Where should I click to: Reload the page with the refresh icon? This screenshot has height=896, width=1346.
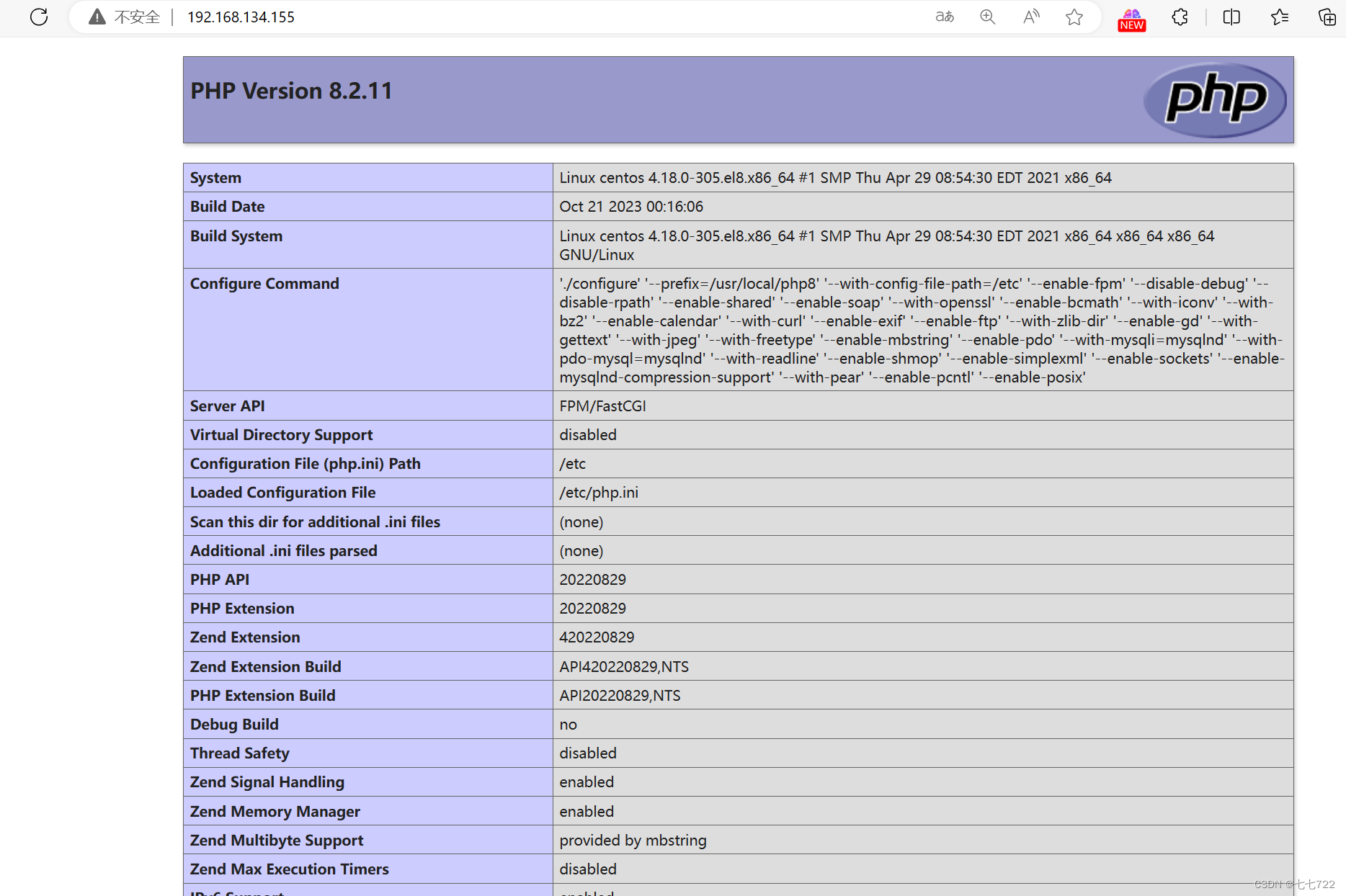coord(39,17)
